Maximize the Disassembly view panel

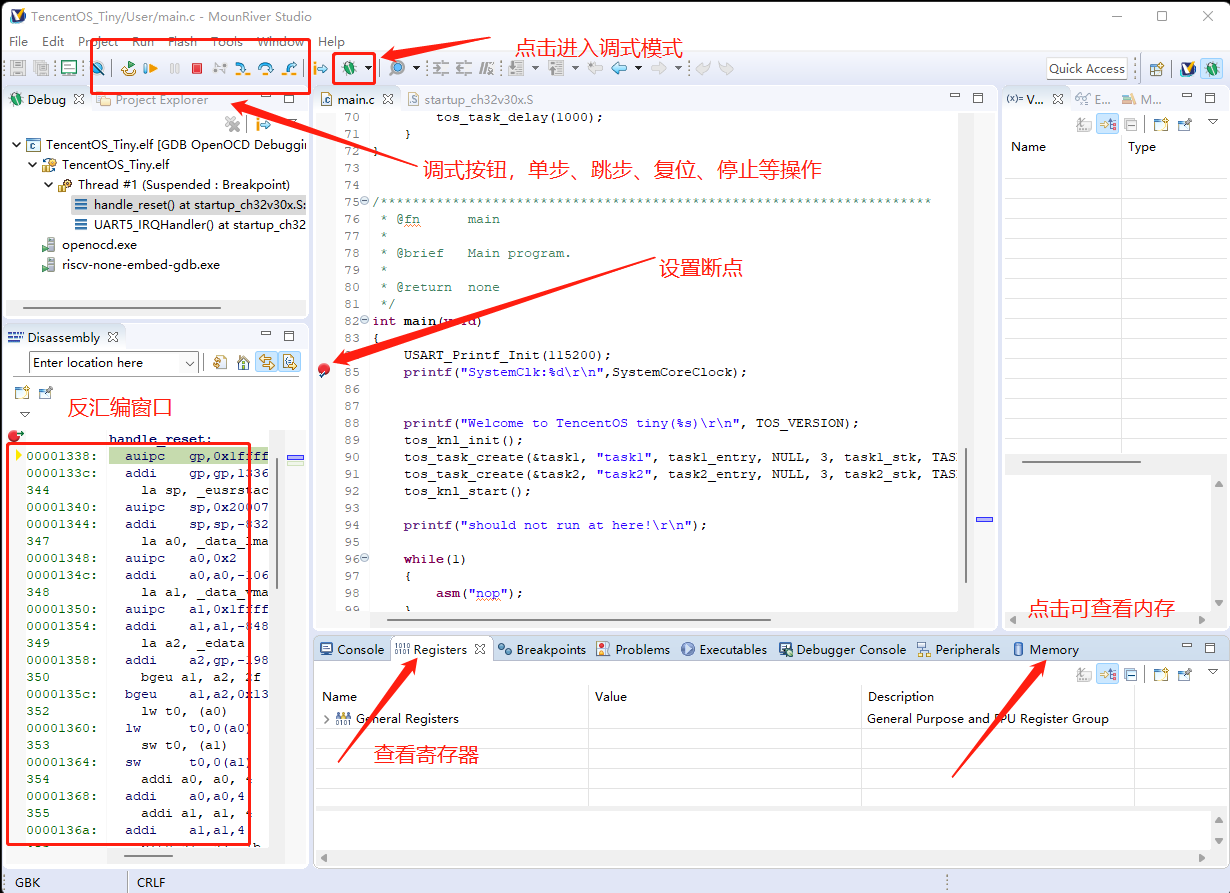(289, 336)
